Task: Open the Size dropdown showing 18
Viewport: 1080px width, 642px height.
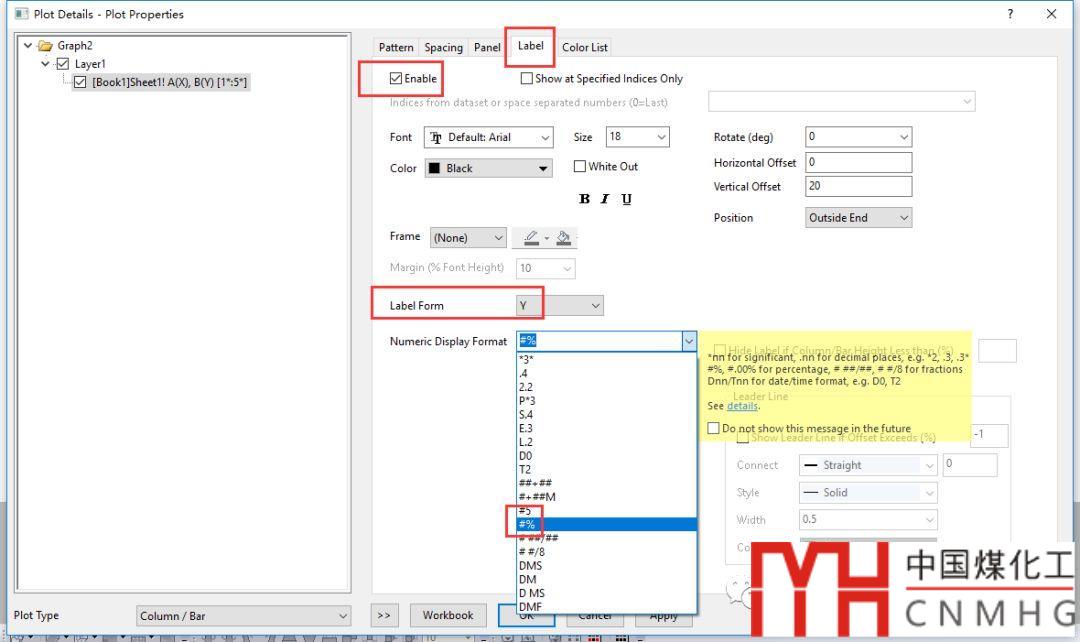Action: [637, 136]
